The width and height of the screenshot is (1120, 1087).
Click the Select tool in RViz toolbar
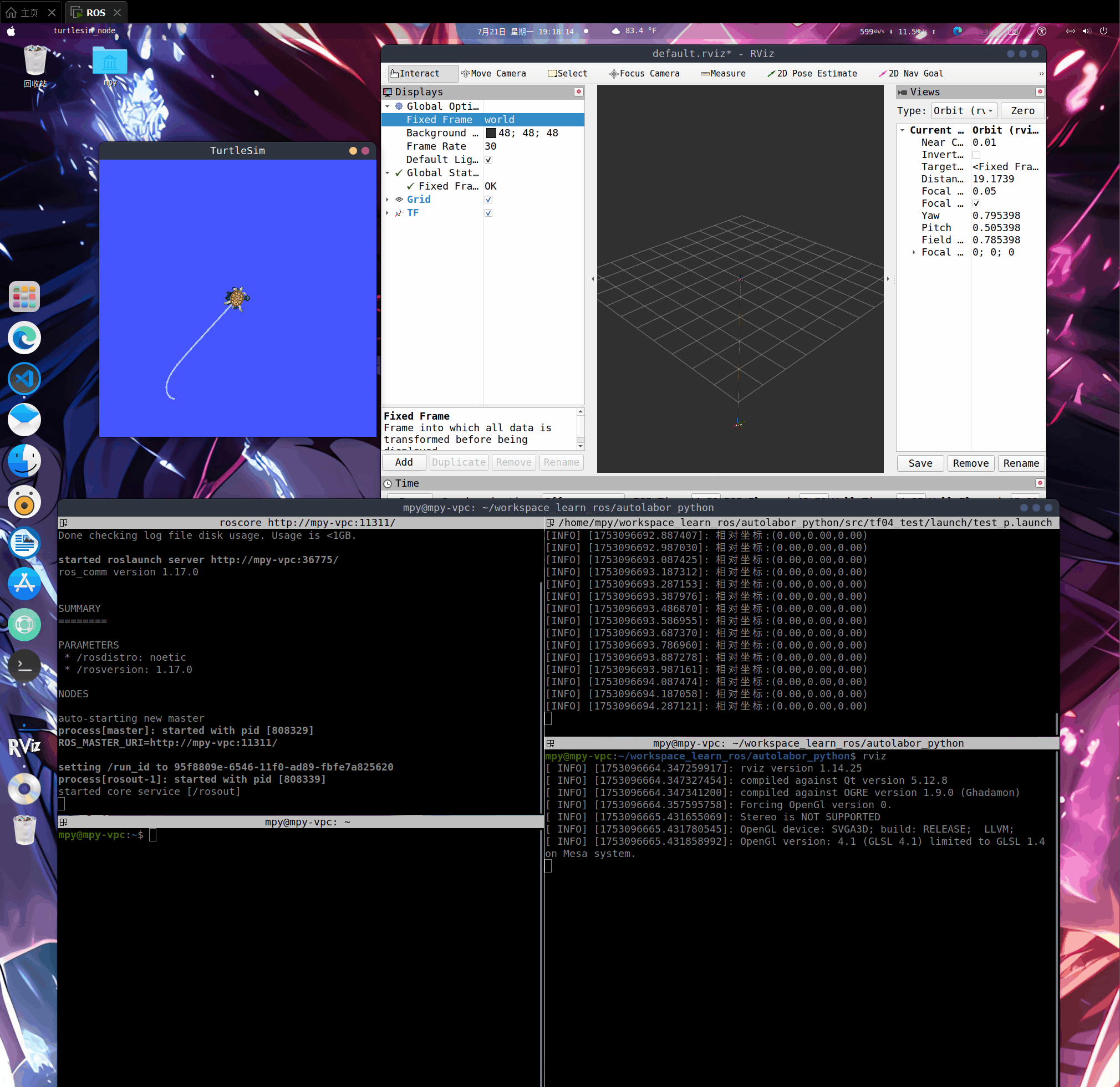[567, 74]
